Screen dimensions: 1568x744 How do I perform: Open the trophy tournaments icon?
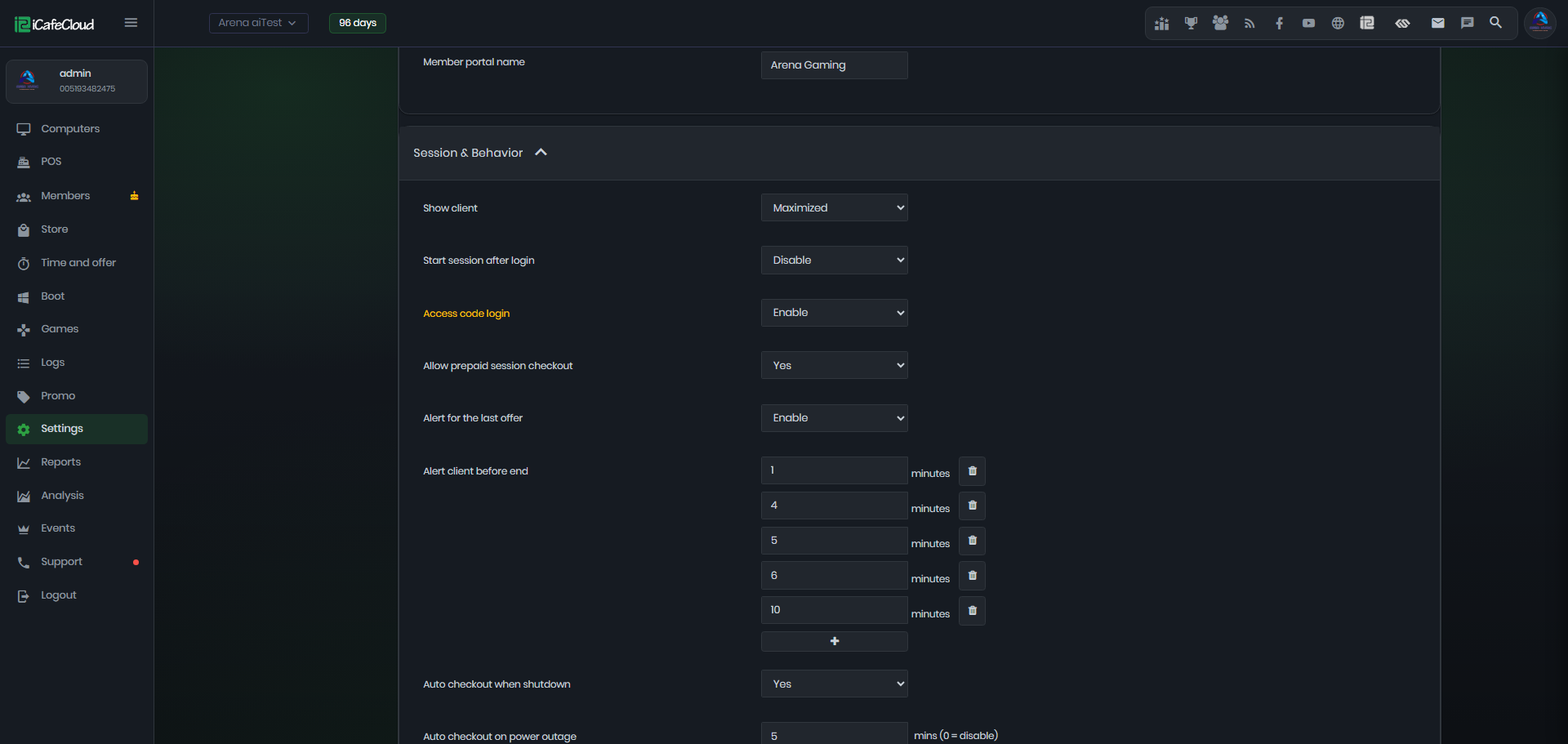coord(1191,24)
